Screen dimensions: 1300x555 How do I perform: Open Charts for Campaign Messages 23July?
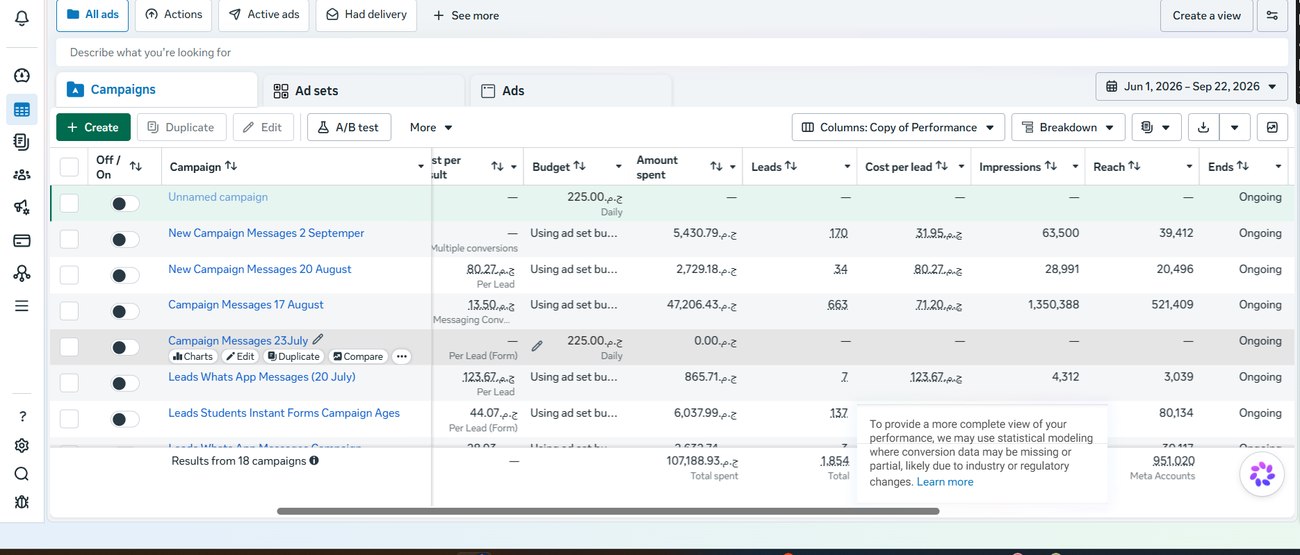193,356
